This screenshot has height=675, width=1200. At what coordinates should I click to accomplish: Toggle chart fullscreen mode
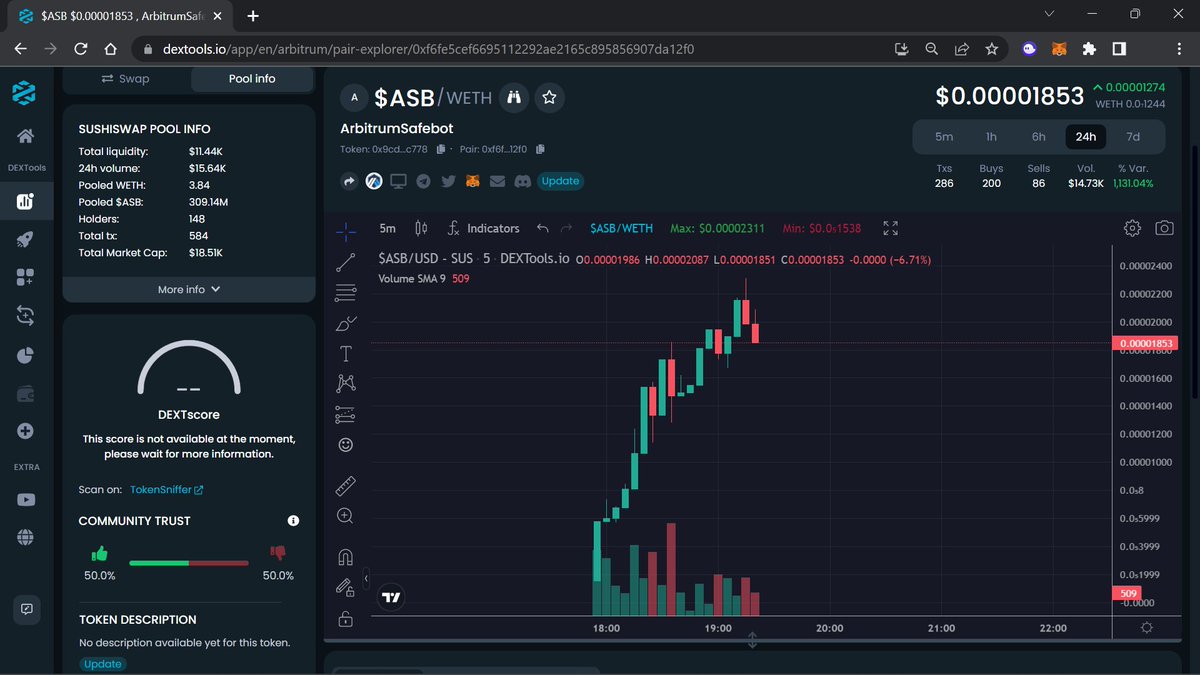coord(890,228)
